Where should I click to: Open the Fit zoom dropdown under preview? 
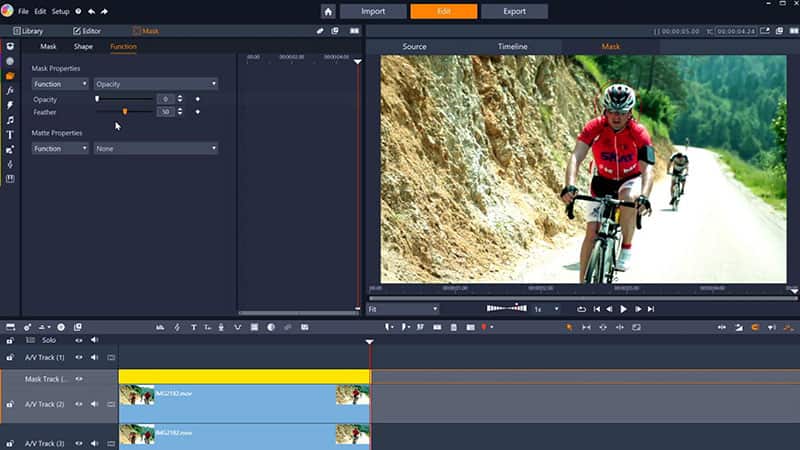(x=402, y=309)
